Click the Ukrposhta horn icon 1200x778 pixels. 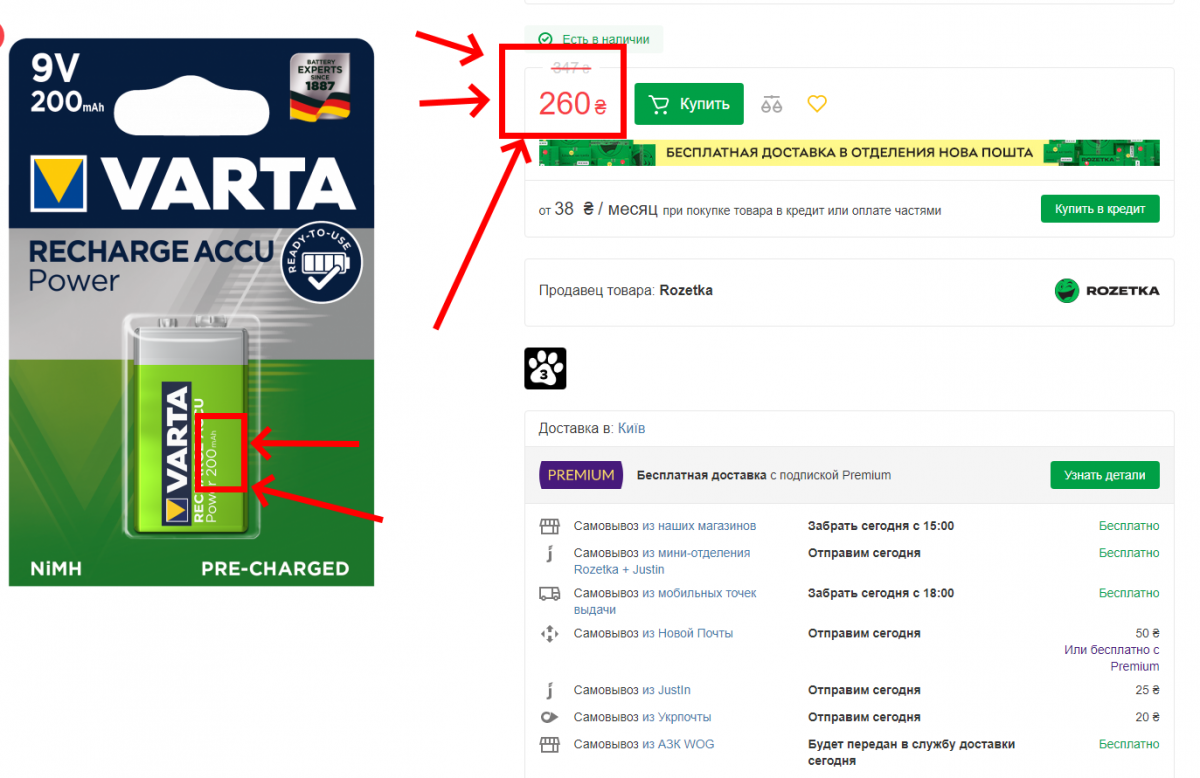pyautogui.click(x=549, y=717)
